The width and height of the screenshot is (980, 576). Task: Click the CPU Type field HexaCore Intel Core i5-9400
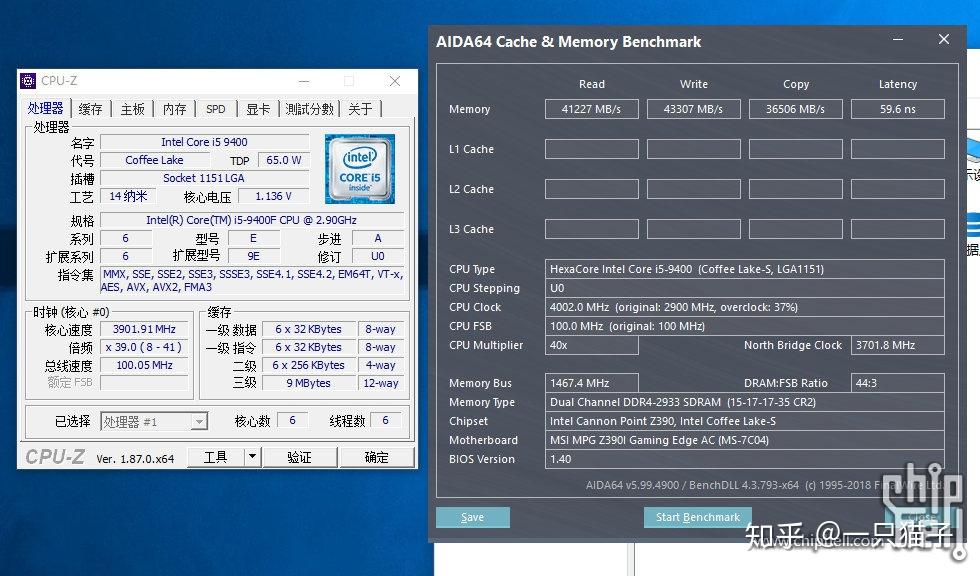[x=744, y=269]
